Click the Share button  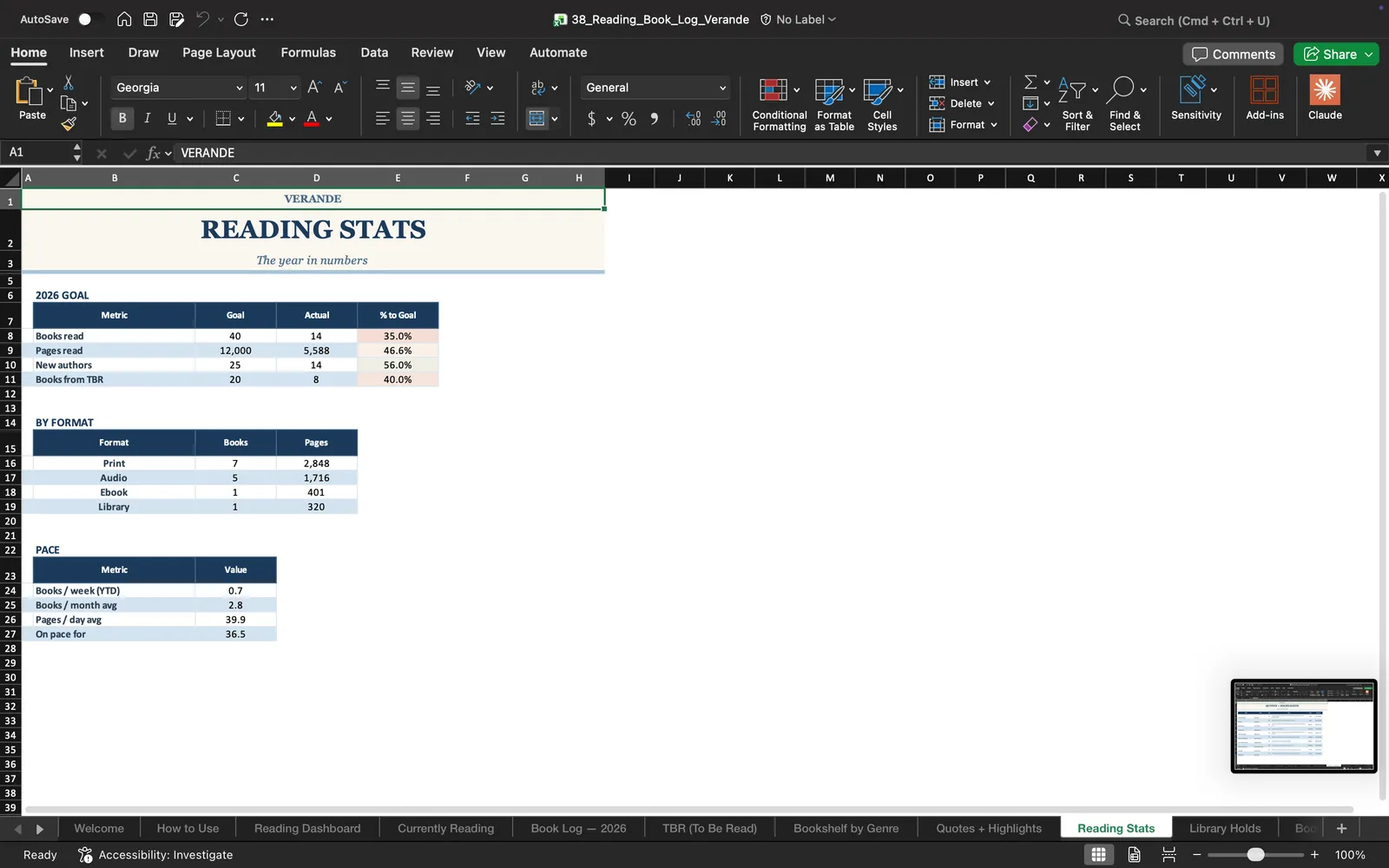coord(1336,54)
